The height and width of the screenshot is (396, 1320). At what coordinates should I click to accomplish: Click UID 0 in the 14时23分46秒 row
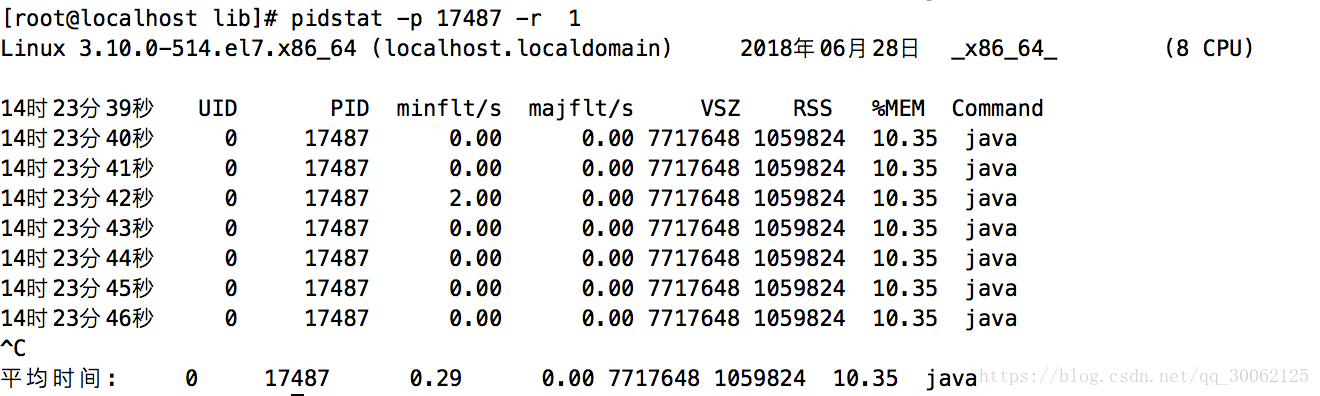click(231, 318)
